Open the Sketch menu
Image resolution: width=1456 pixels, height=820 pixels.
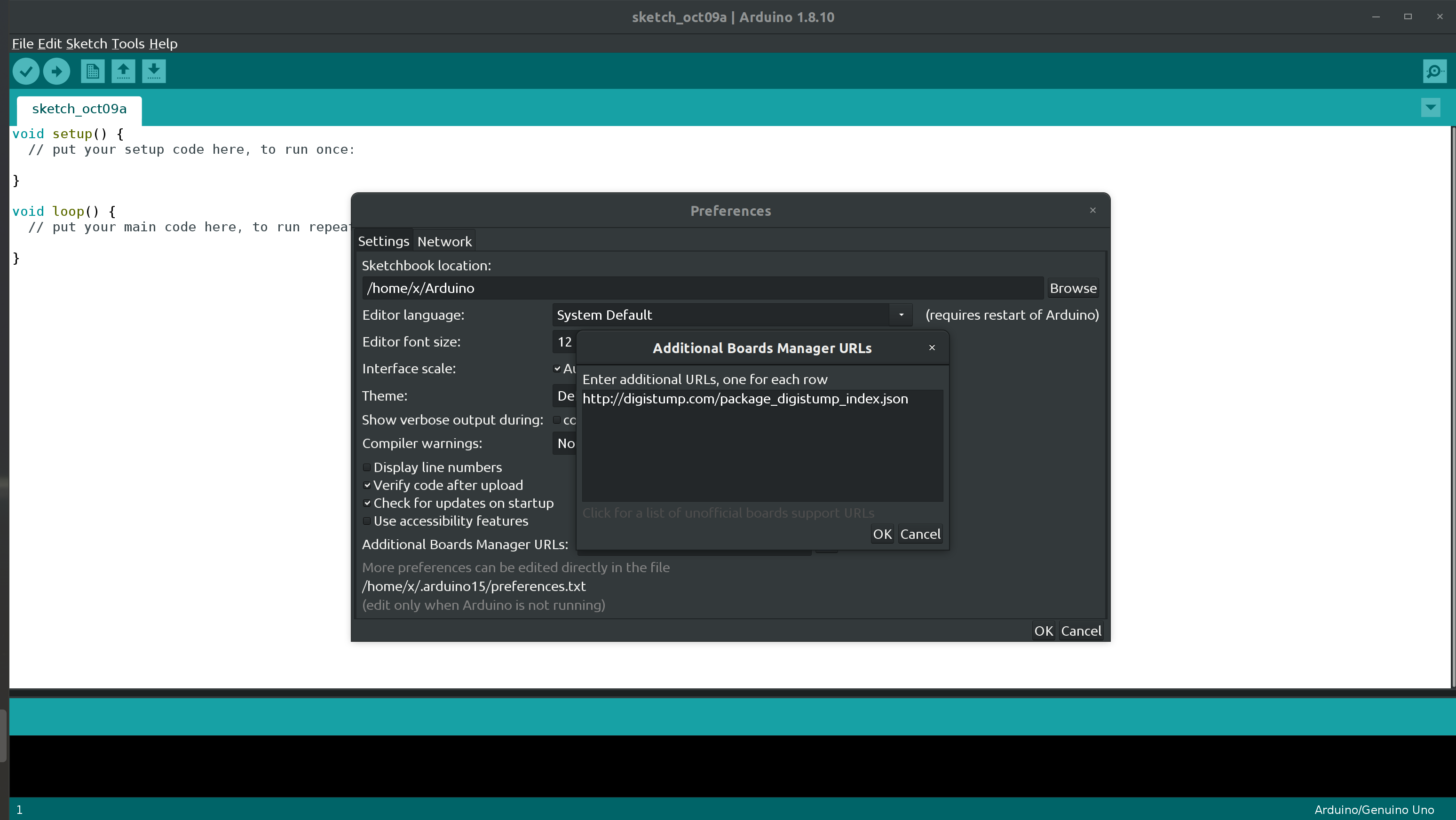(87, 44)
